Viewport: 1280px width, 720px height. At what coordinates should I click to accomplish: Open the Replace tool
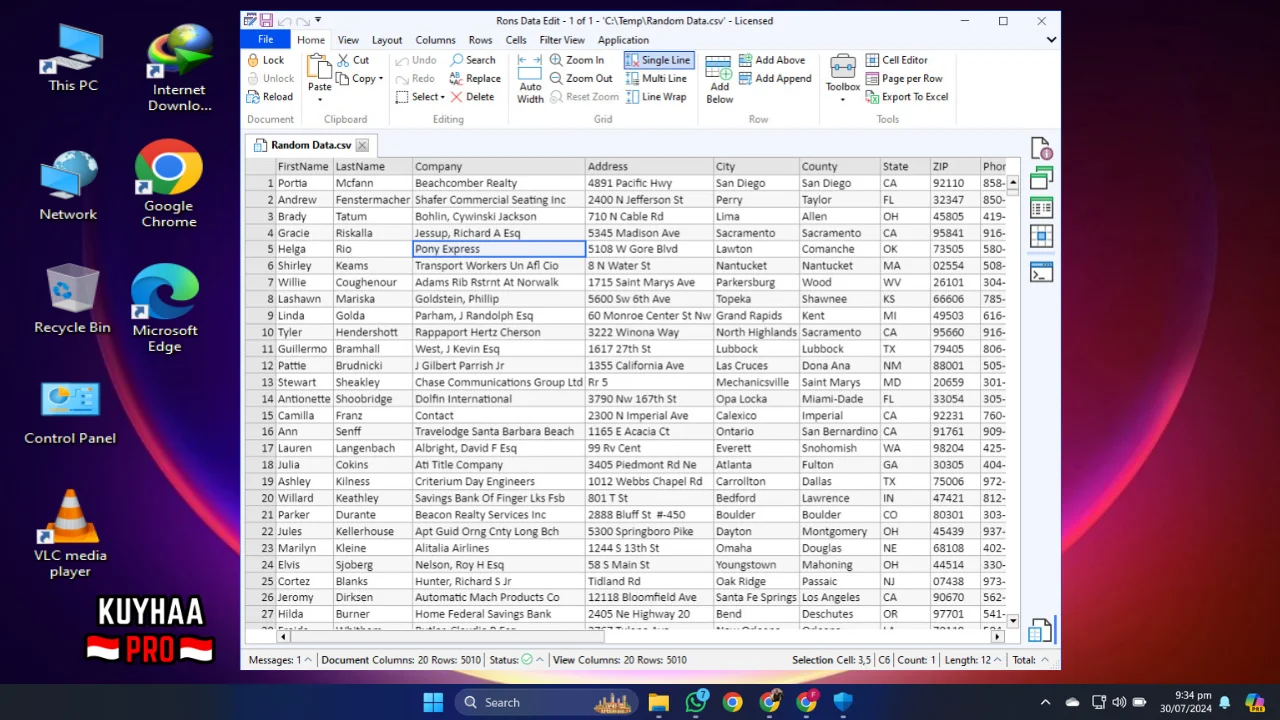click(x=475, y=79)
